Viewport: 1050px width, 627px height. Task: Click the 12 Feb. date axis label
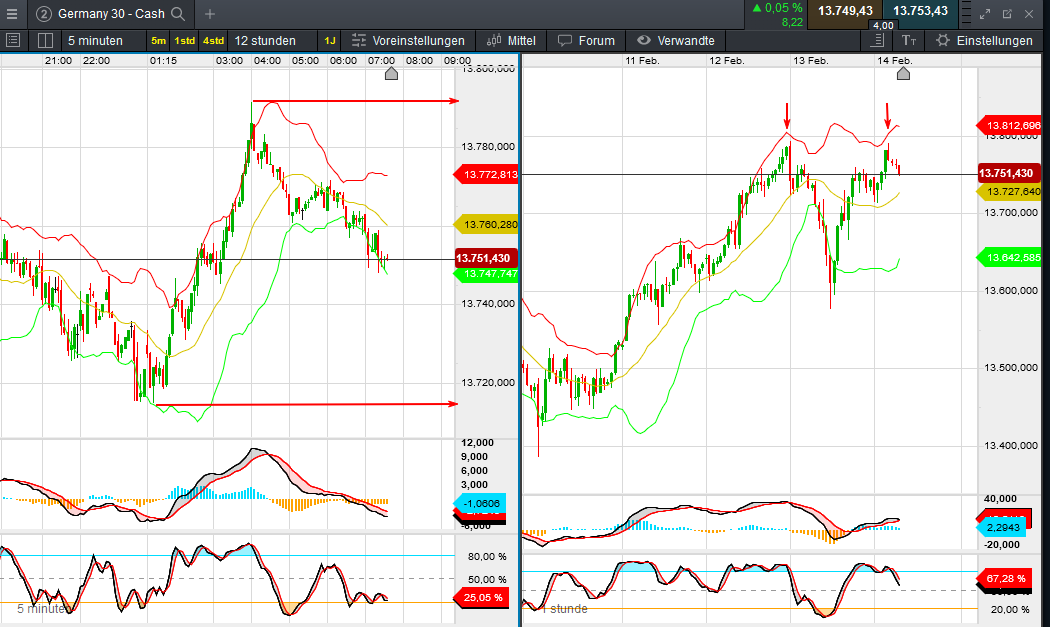tap(727, 60)
